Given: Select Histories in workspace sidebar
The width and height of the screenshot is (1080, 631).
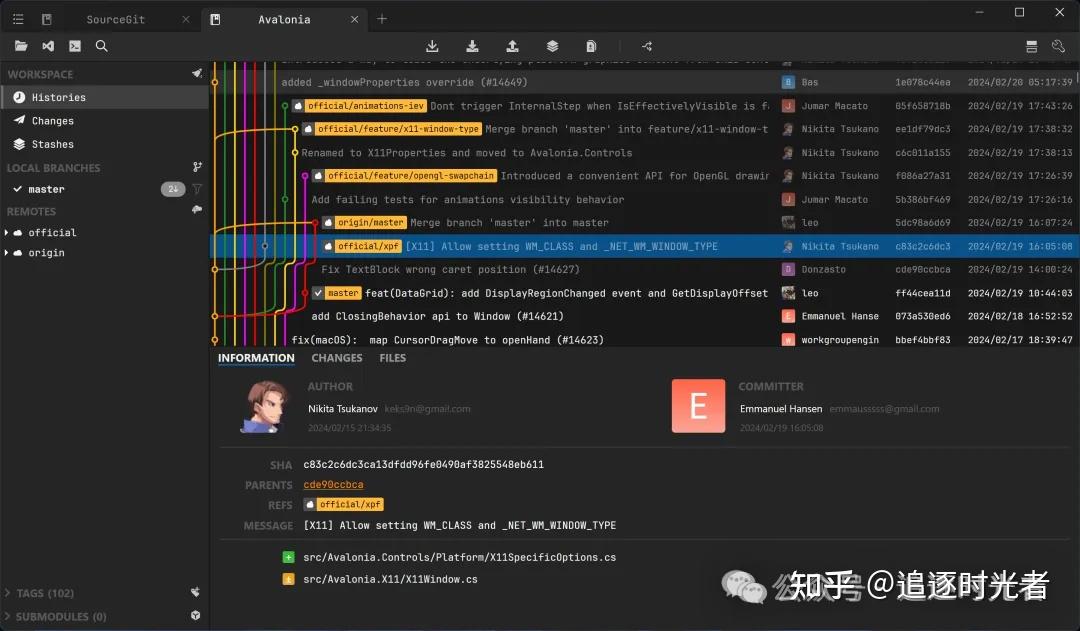Looking at the screenshot, I should point(105,97).
